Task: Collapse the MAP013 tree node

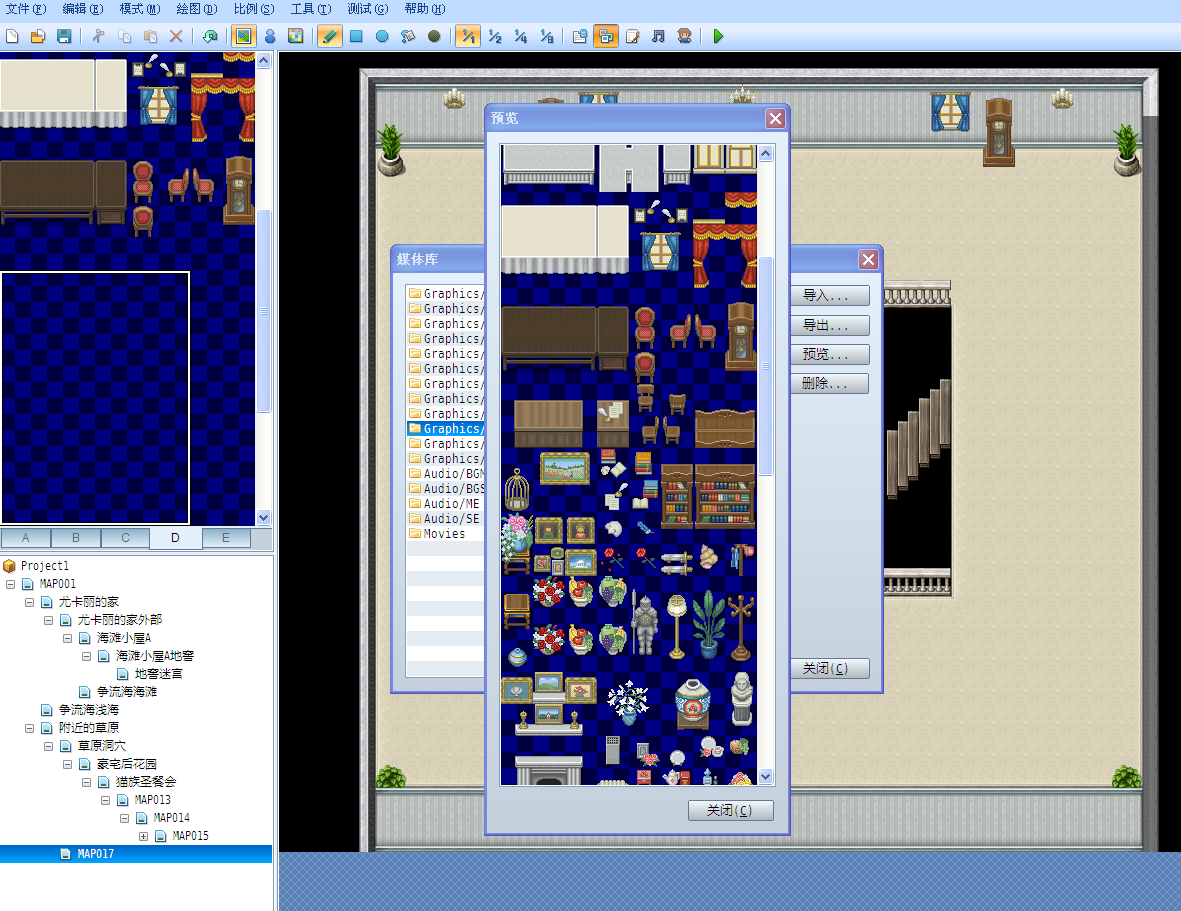Action: click(105, 800)
